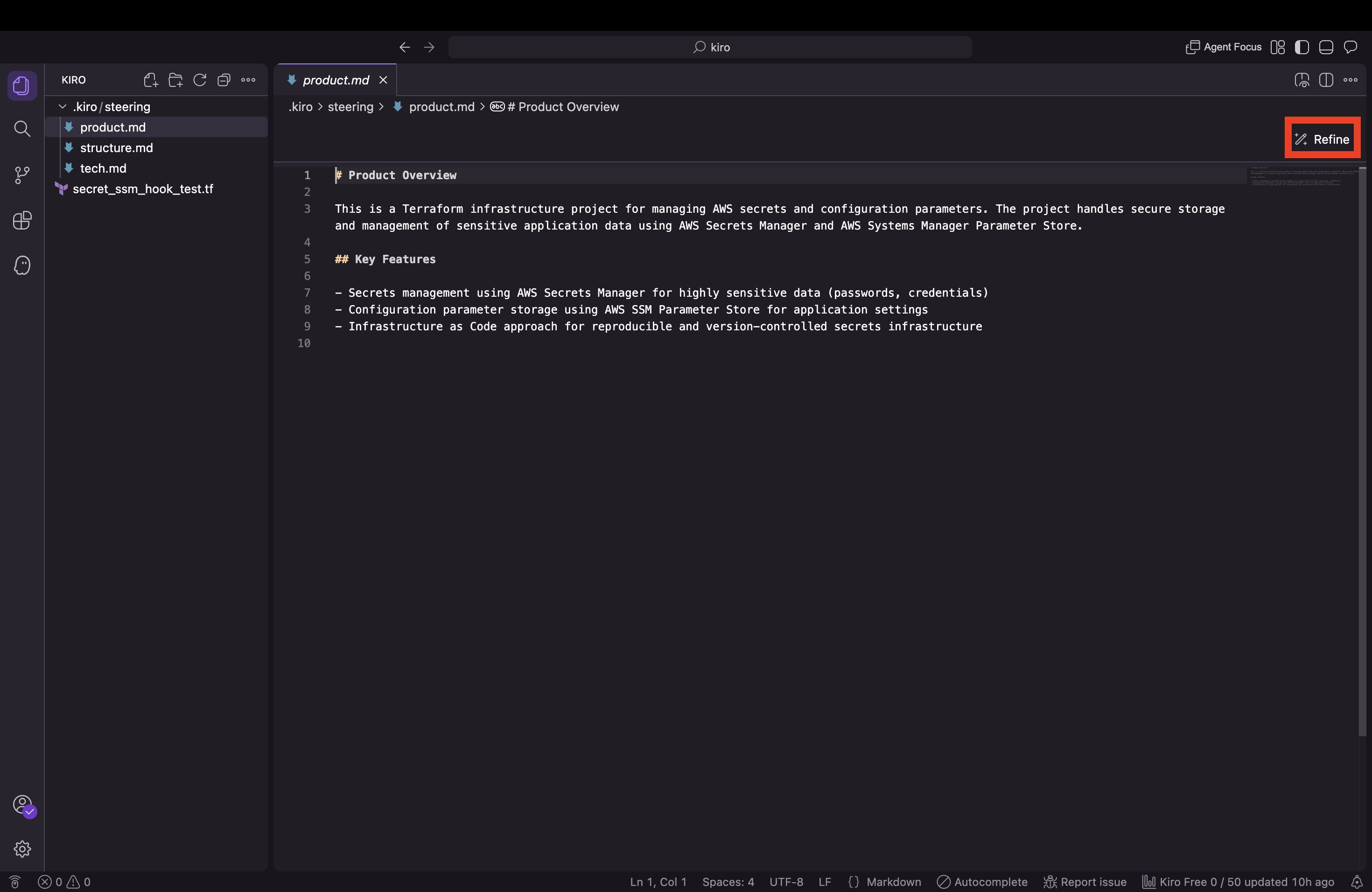This screenshot has height=892, width=1372.
Task: Toggle the primary side bar visibility
Action: pyautogui.click(x=1302, y=47)
